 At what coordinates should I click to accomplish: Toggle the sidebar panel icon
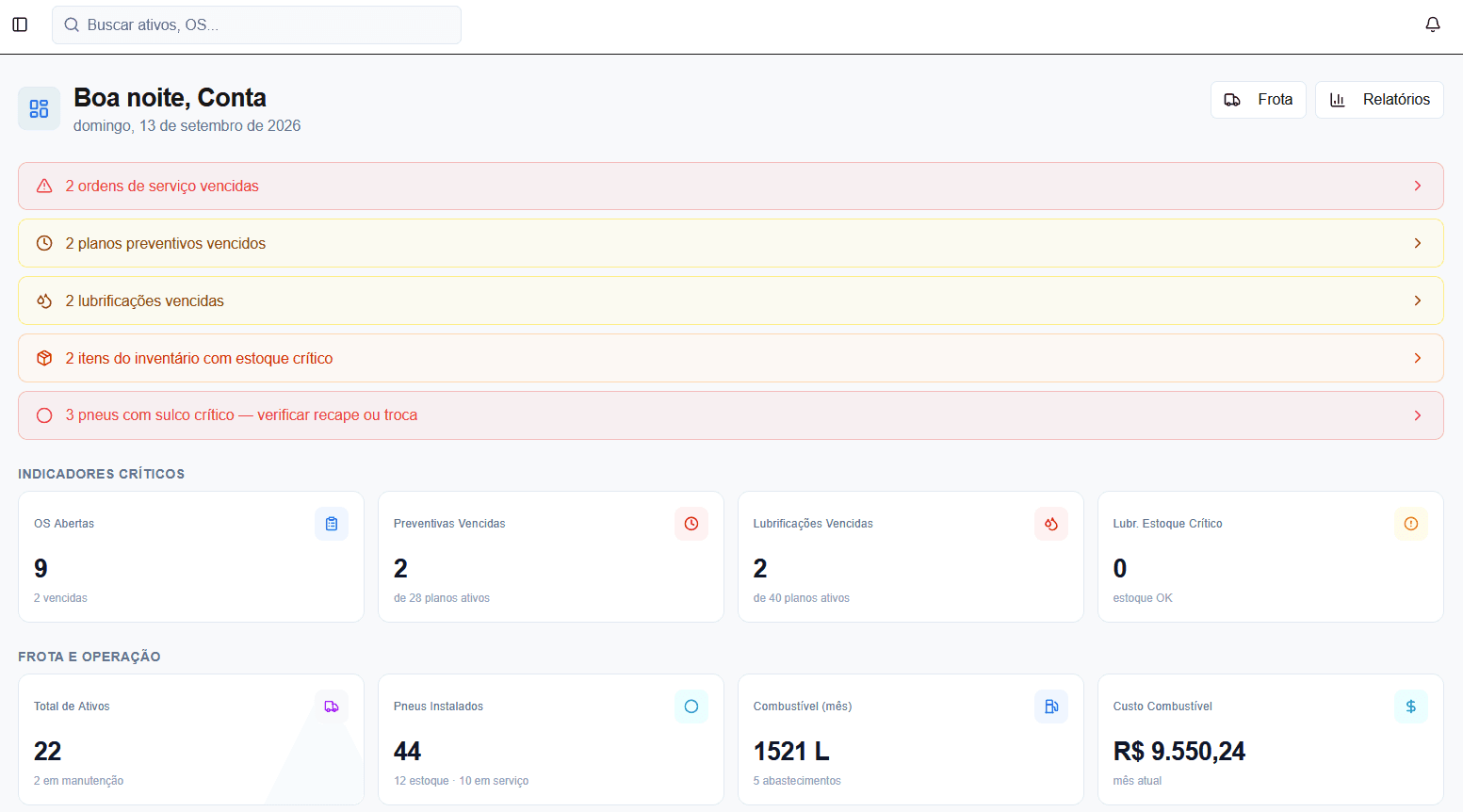(20, 24)
